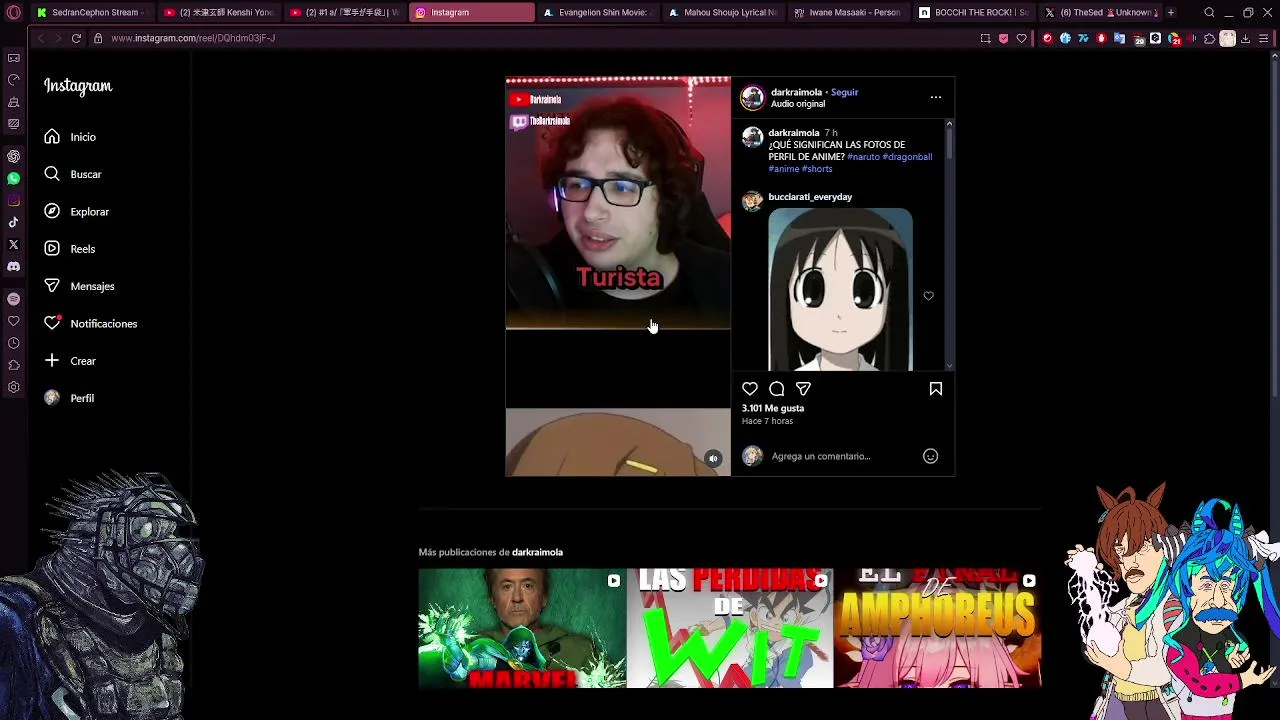Open the #anime hashtag
The image size is (1280, 720).
[784, 169]
